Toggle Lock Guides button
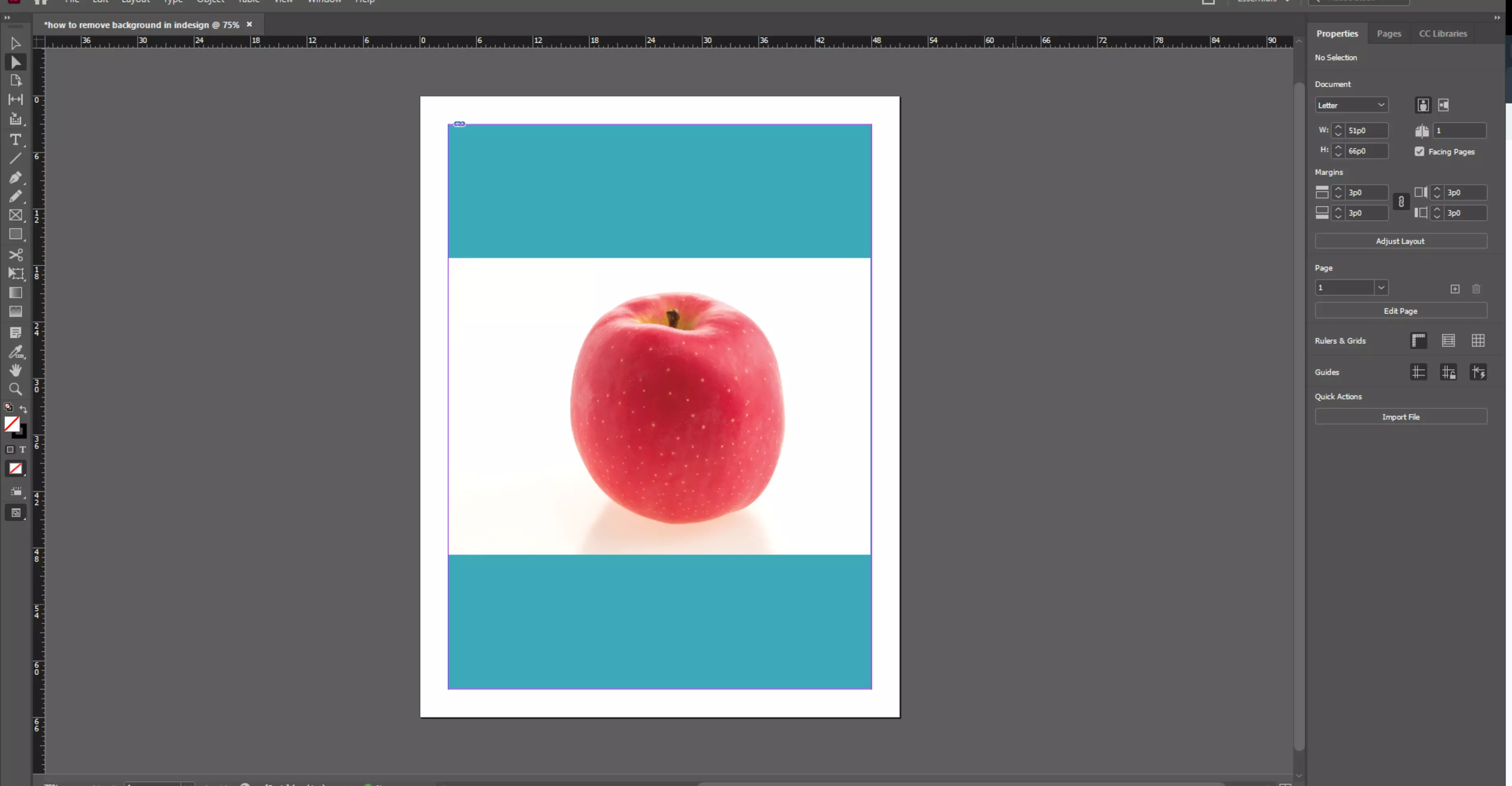 [1448, 372]
